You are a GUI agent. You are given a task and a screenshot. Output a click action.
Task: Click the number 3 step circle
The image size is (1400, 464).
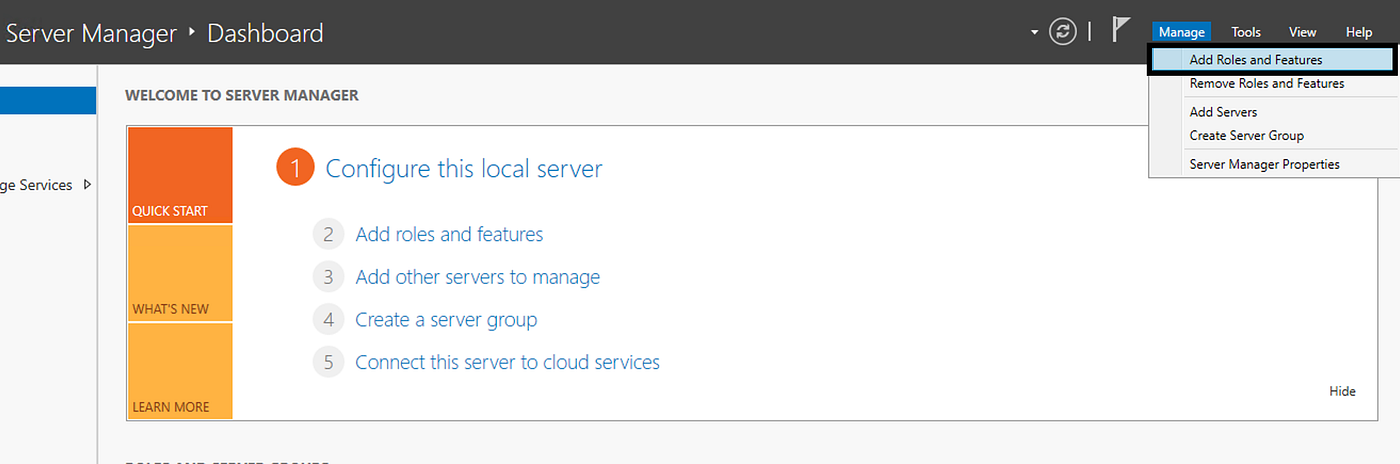(x=328, y=277)
